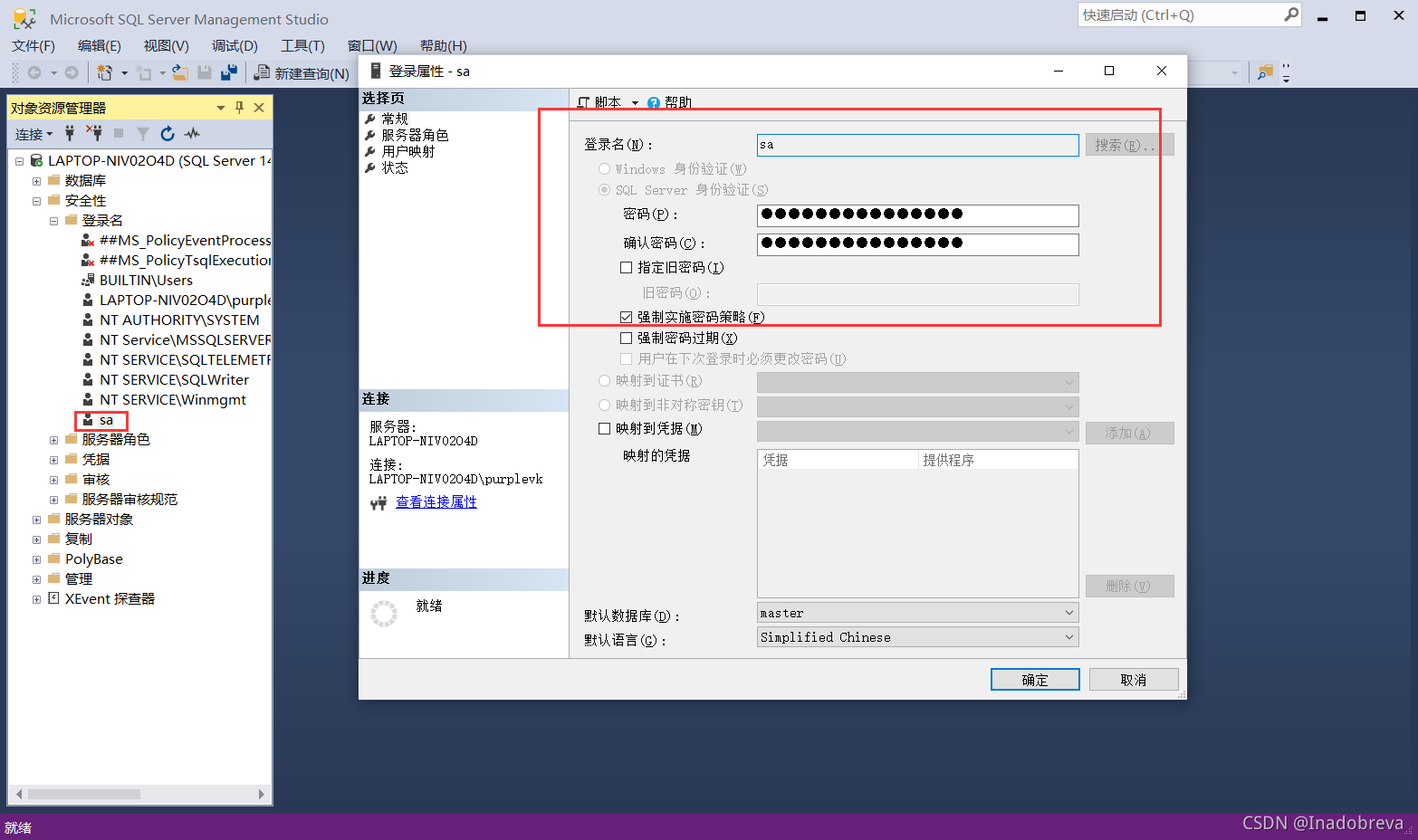Click the sa login user icon

point(88,420)
